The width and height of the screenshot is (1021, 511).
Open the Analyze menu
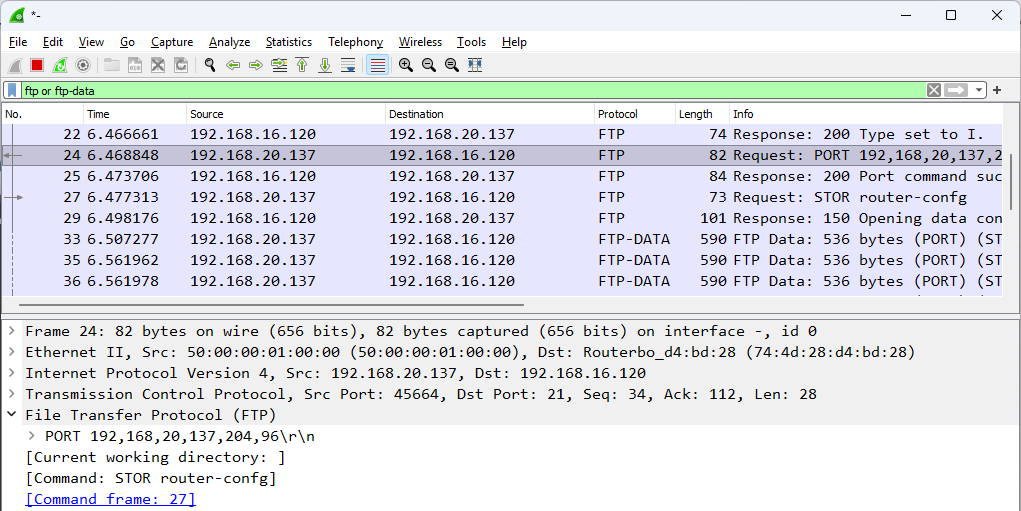click(x=229, y=42)
